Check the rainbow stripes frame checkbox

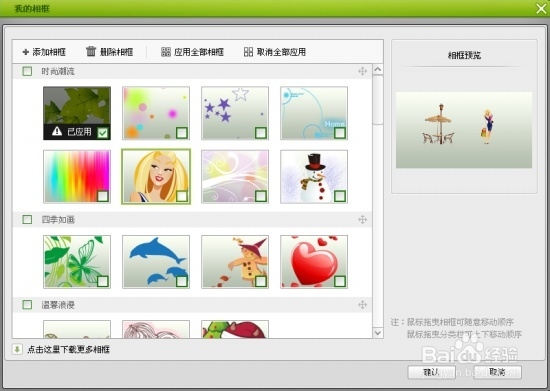point(102,196)
